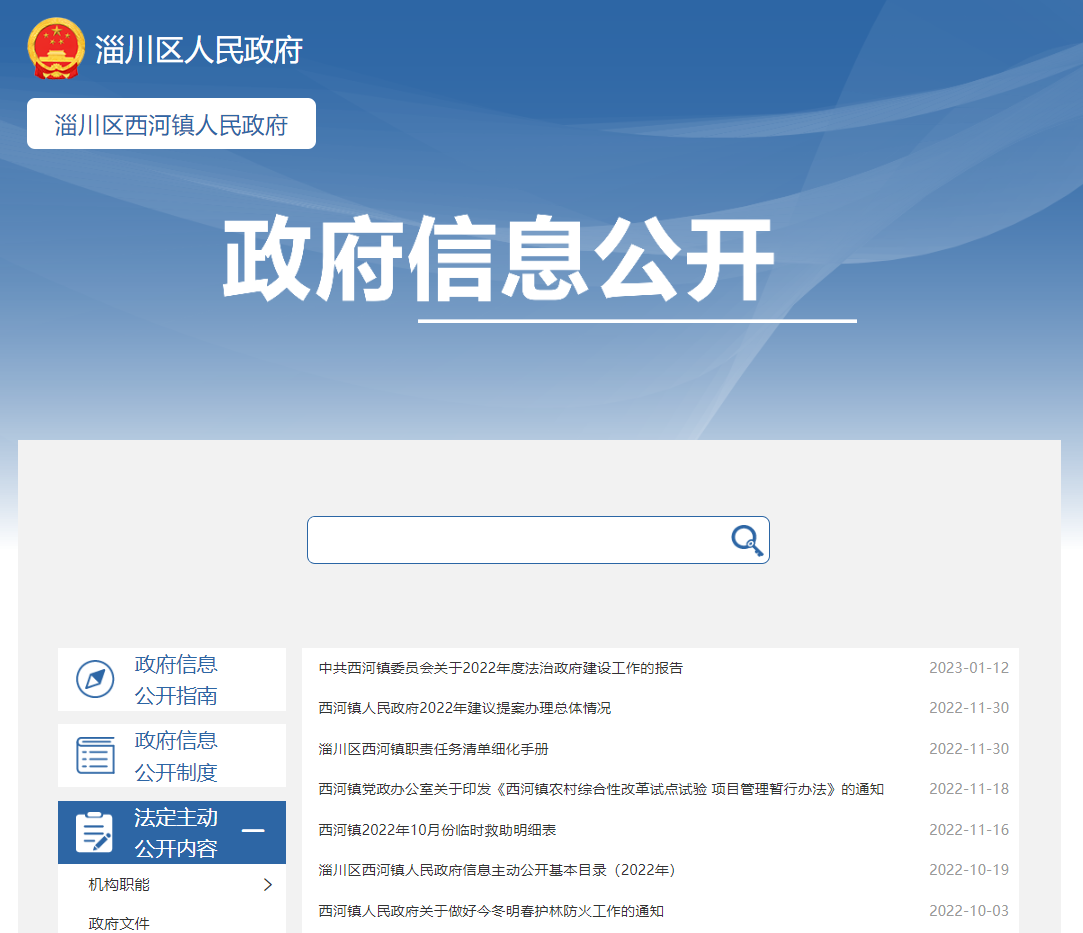Open 西河镇2022年10月份临时救助明细表
Screen dimensions: 1083x933
(437, 830)
